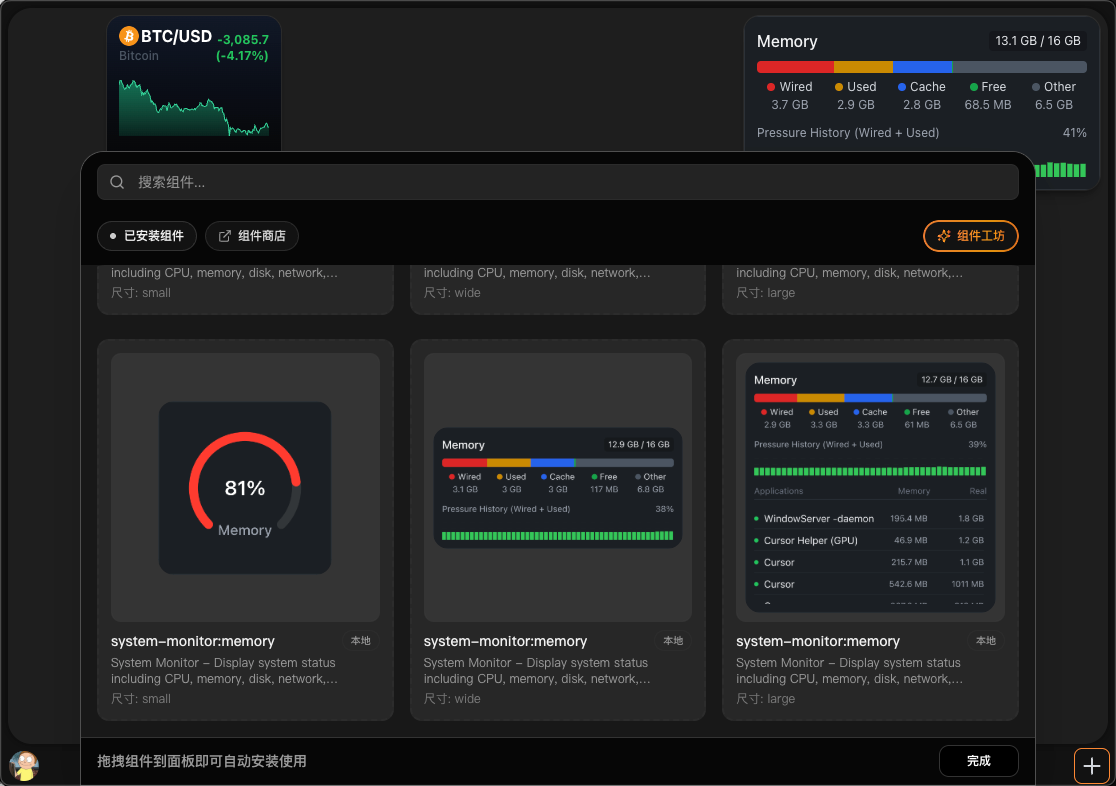Click the memory usage color bar on dashboard
The width and height of the screenshot is (1116, 786).
tap(921, 67)
